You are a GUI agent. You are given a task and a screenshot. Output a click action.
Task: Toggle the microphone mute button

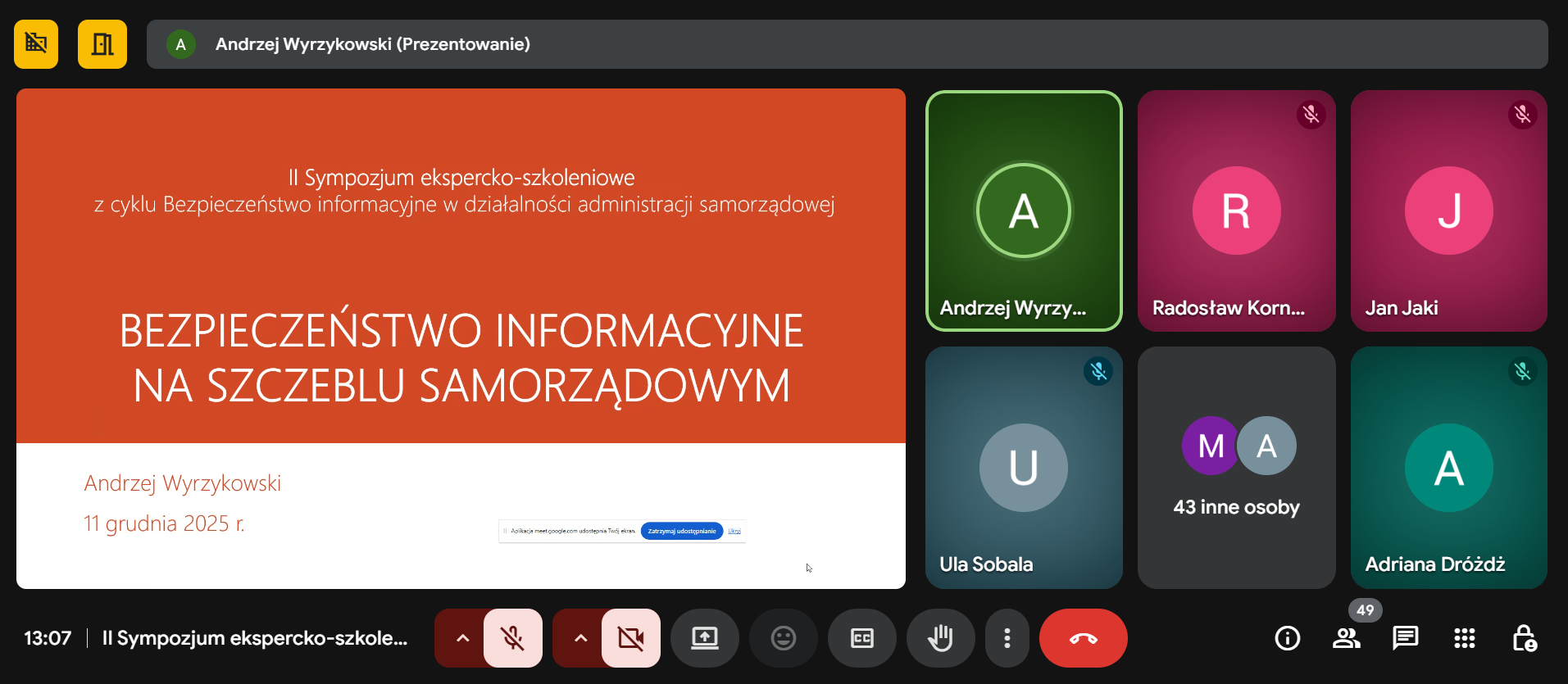513,638
